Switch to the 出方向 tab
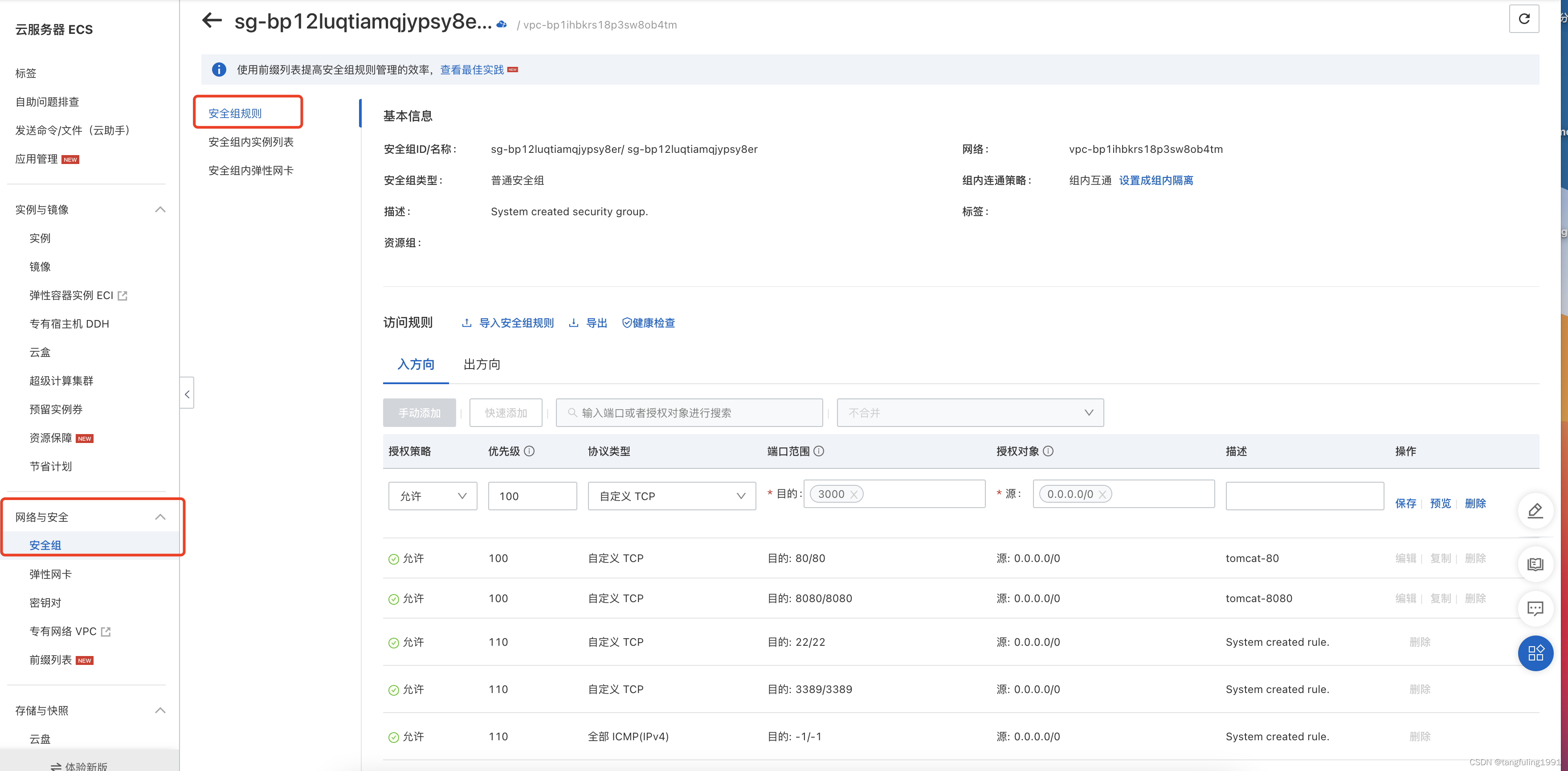The height and width of the screenshot is (771, 1568). (482, 364)
